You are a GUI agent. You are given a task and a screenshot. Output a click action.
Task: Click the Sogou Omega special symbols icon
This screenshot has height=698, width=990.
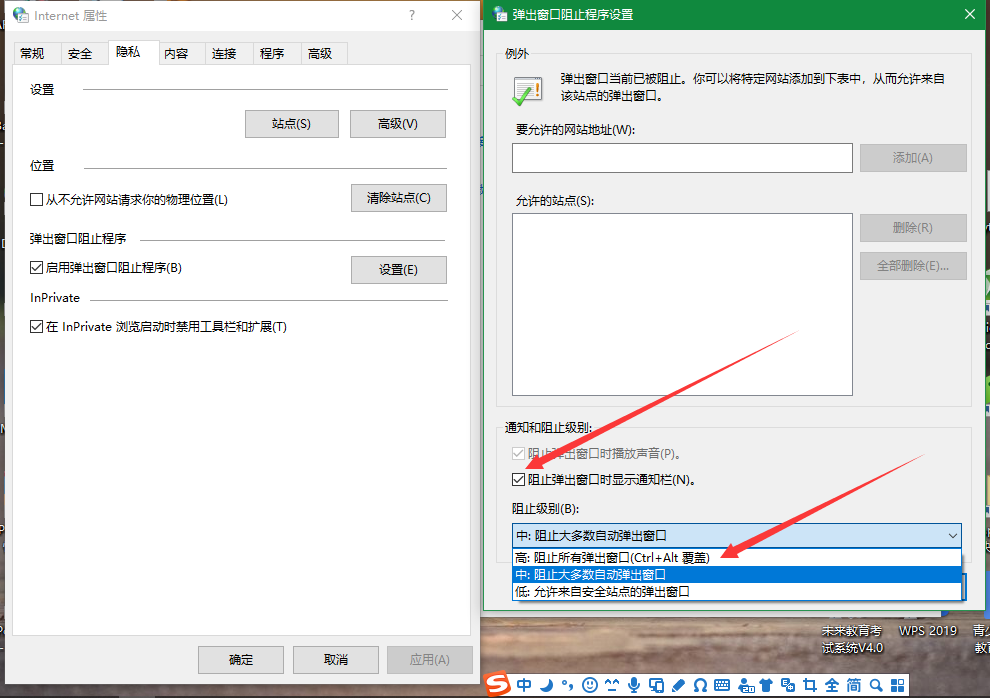coord(700,685)
